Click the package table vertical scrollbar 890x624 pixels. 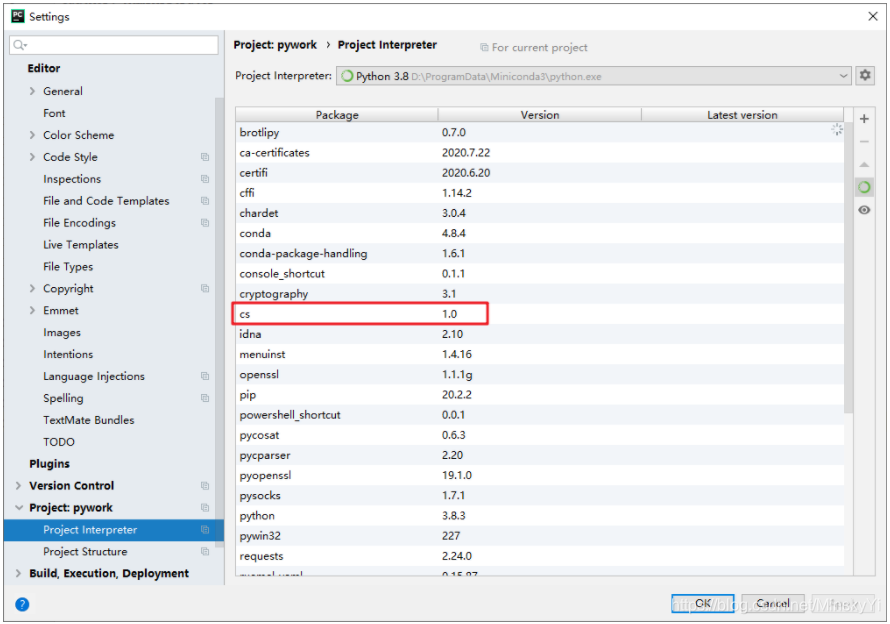pos(849,267)
